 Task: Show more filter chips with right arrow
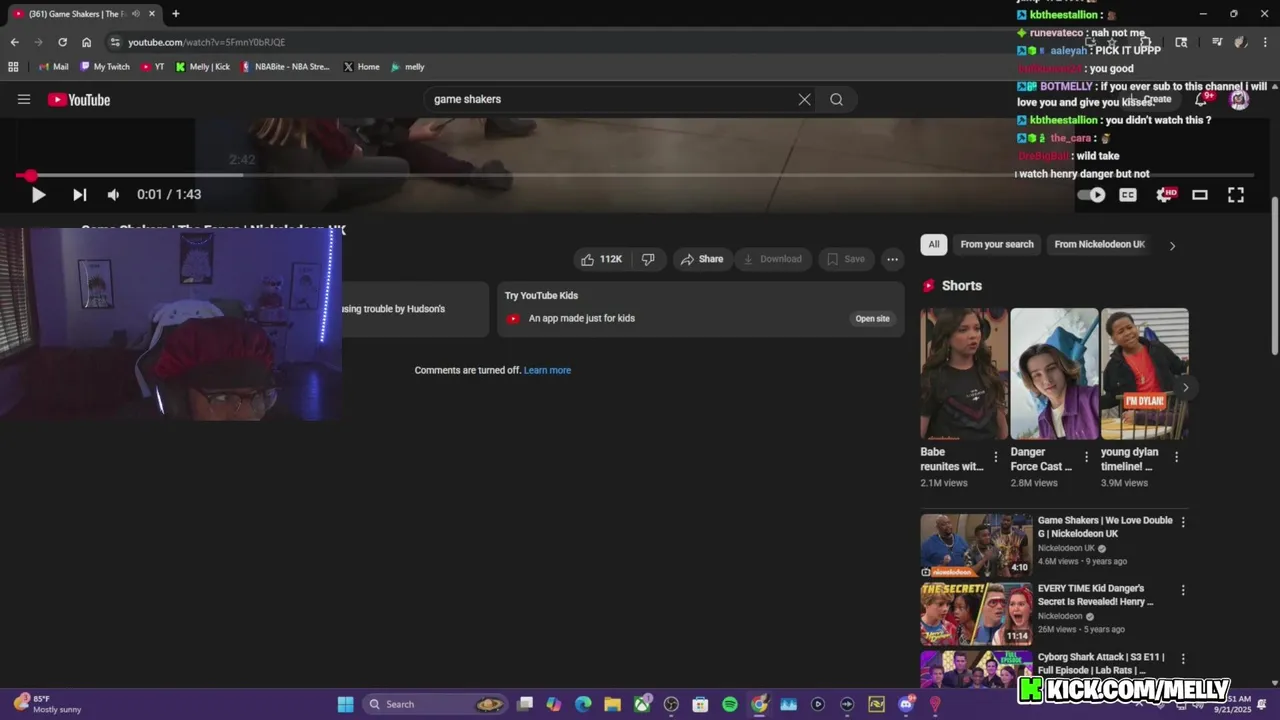[x=1172, y=245]
